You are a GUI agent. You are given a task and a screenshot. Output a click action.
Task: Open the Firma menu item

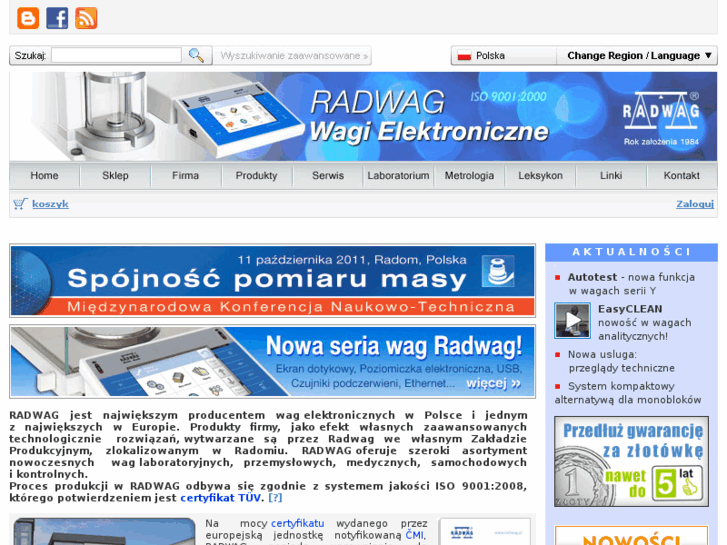(x=185, y=175)
